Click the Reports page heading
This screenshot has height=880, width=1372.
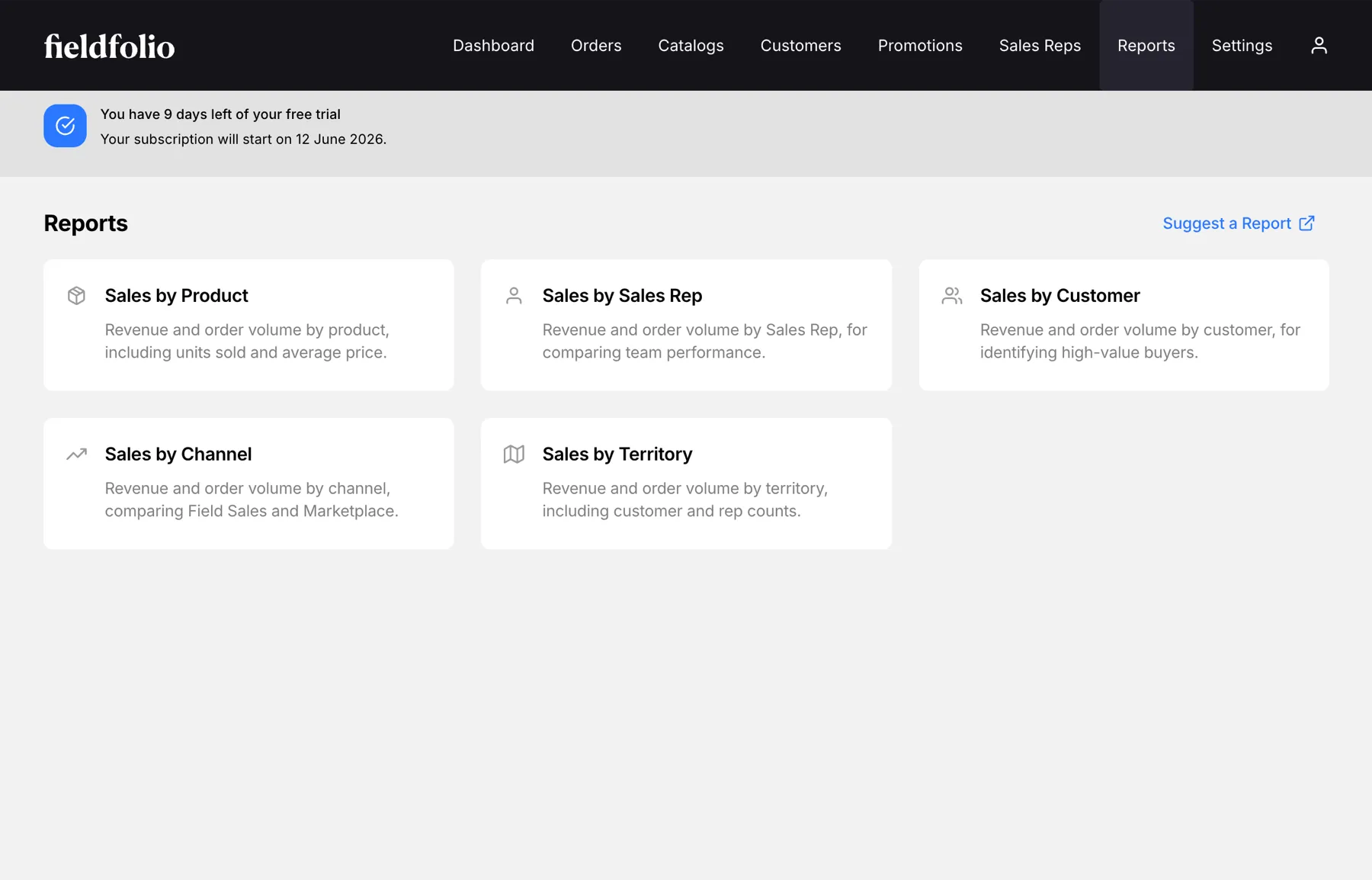[85, 223]
